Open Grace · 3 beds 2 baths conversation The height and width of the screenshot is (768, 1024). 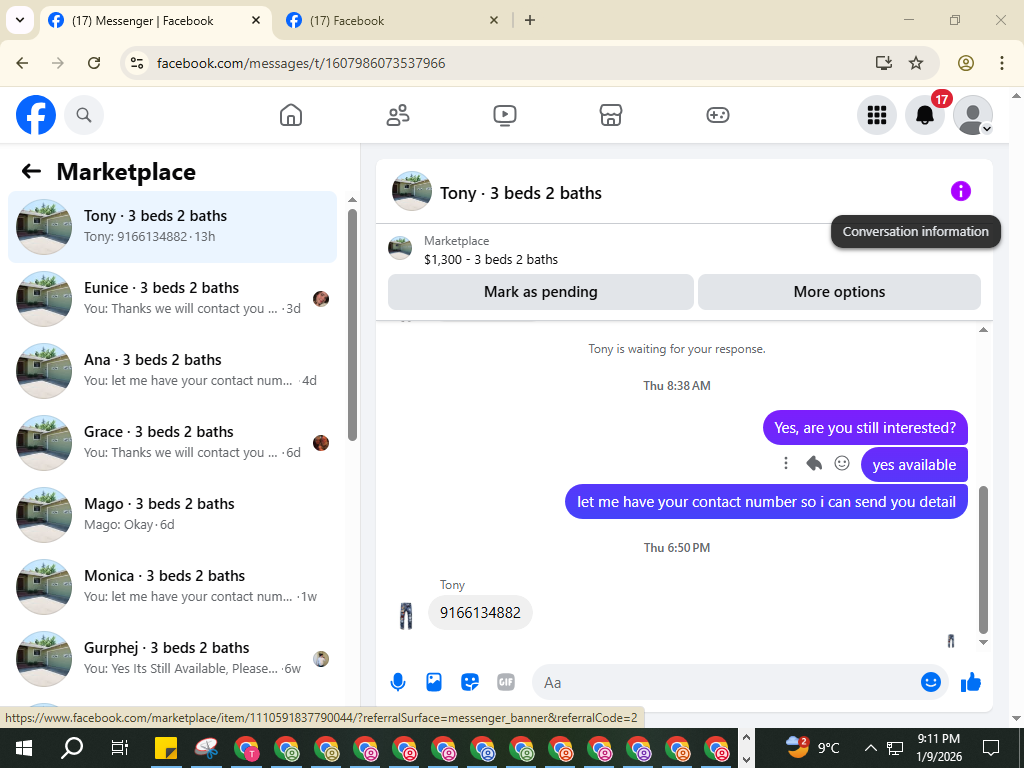pos(172,442)
